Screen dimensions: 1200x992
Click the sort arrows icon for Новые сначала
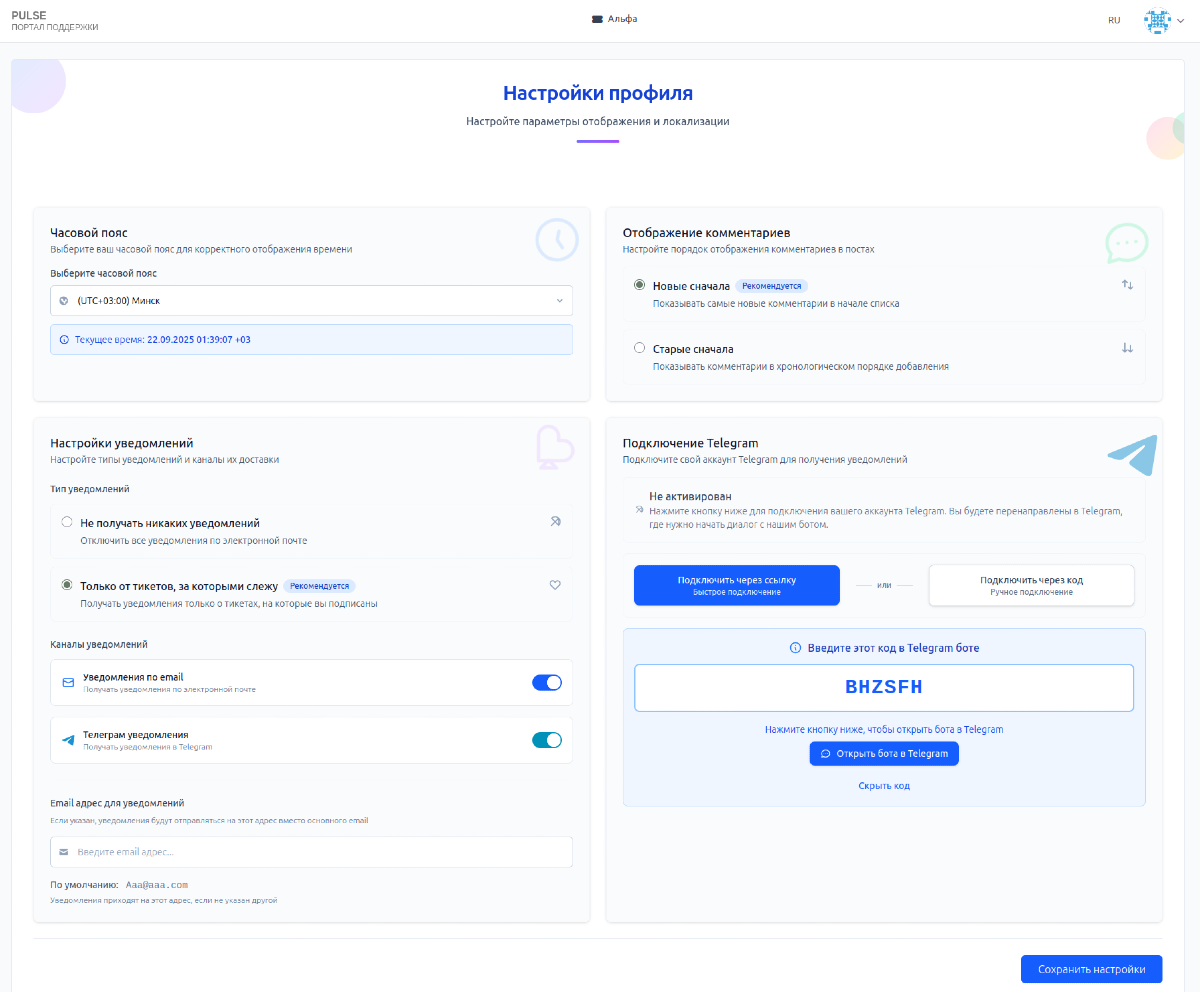tap(1127, 285)
